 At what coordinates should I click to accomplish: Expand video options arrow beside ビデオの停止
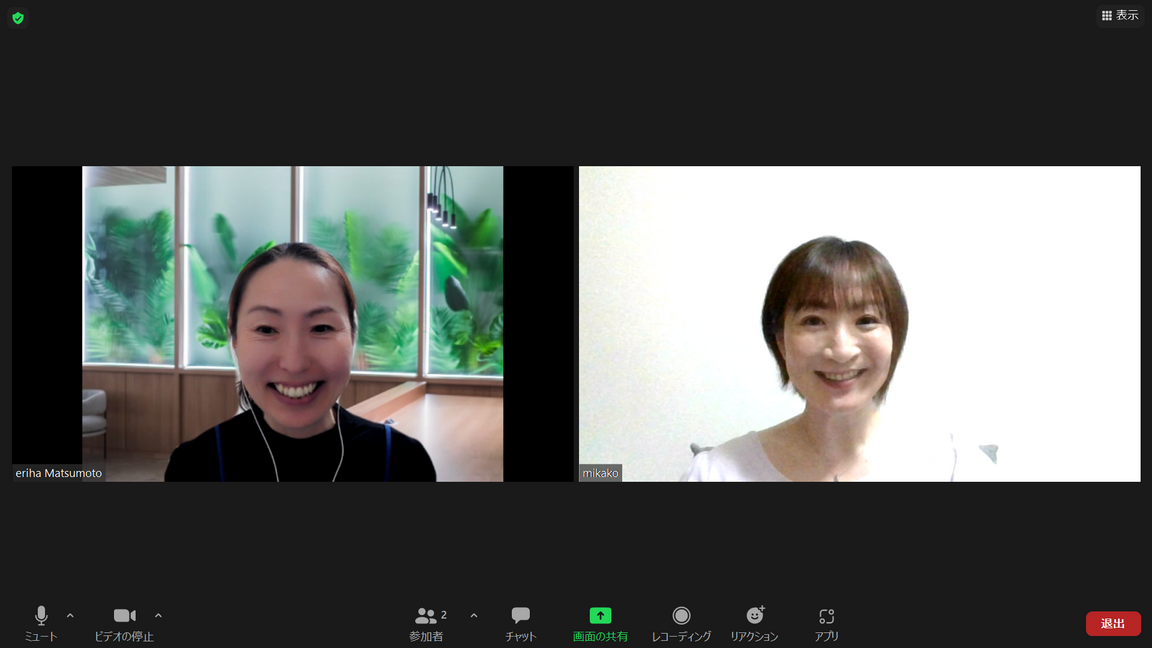[158, 616]
